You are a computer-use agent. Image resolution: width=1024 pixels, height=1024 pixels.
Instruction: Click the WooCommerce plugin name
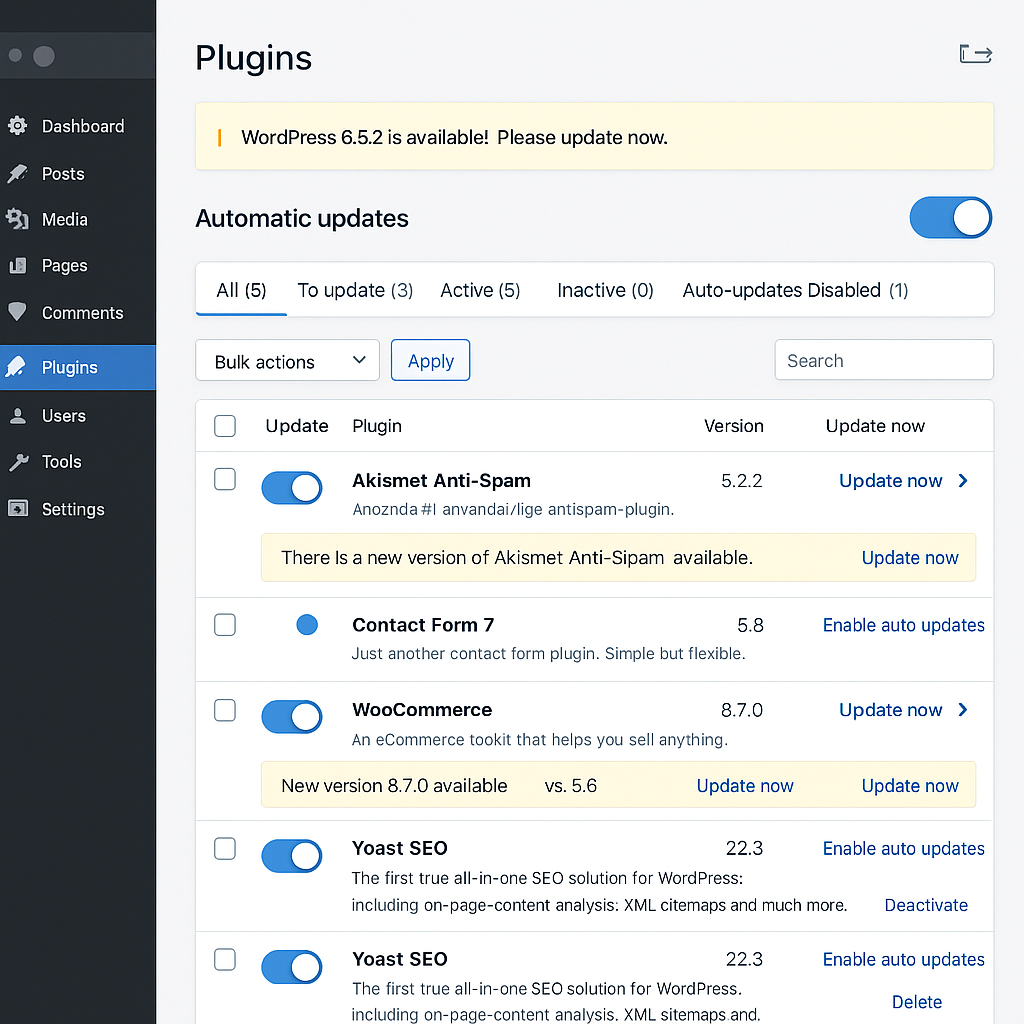point(422,710)
